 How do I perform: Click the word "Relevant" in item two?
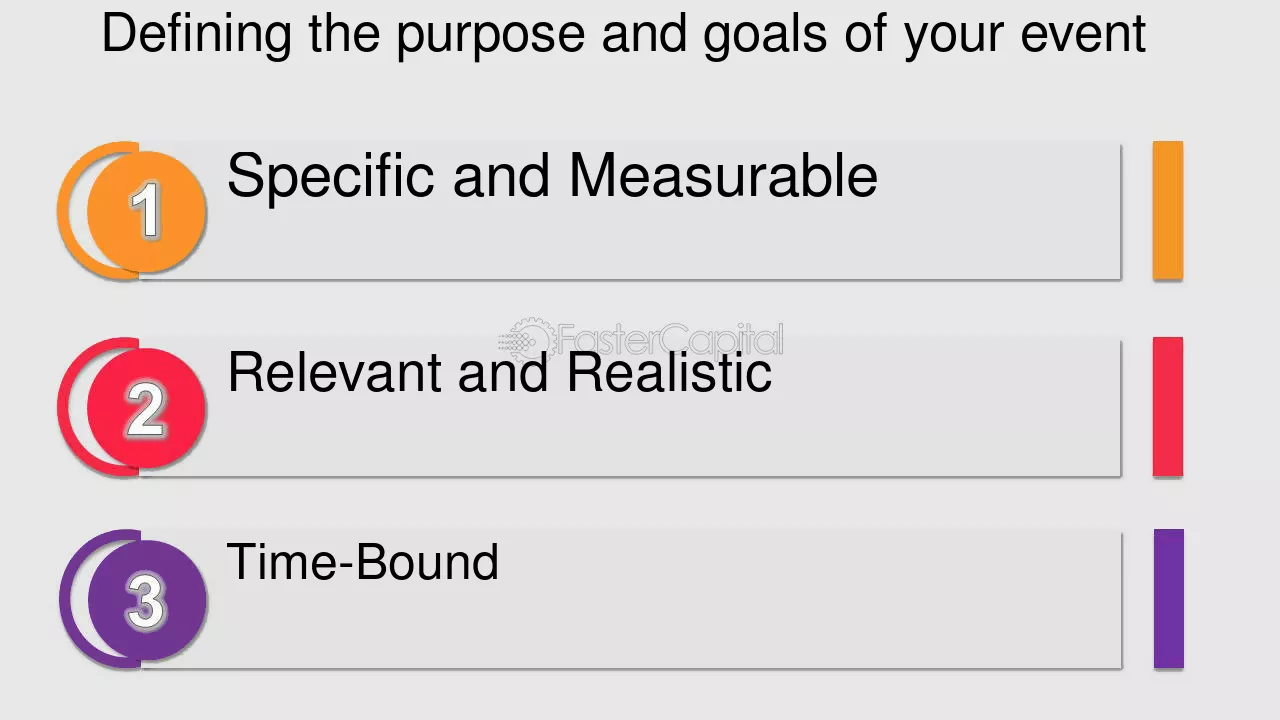[336, 372]
